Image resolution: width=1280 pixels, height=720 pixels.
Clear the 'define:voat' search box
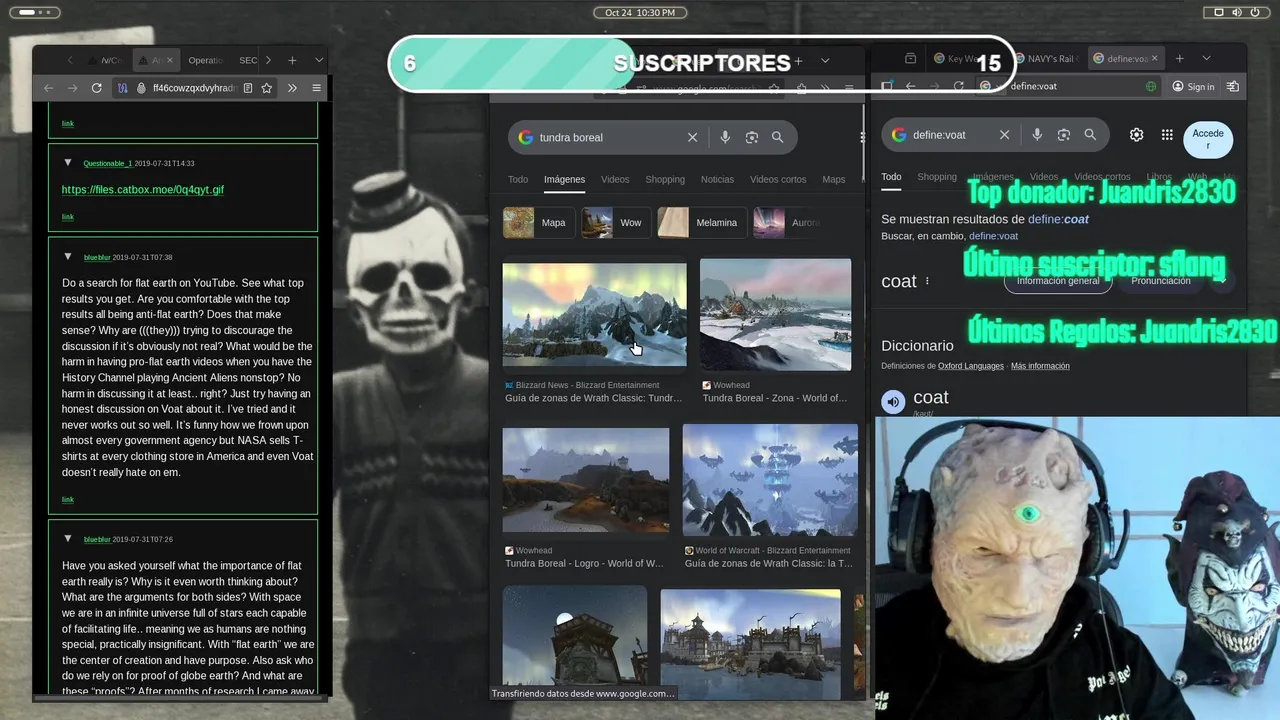1004,134
